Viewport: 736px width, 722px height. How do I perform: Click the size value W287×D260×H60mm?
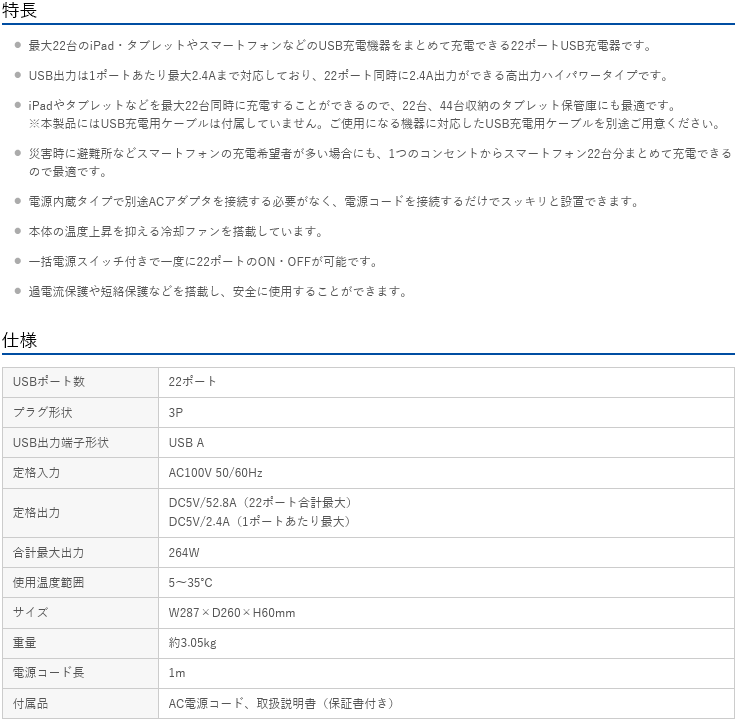(x=232, y=612)
